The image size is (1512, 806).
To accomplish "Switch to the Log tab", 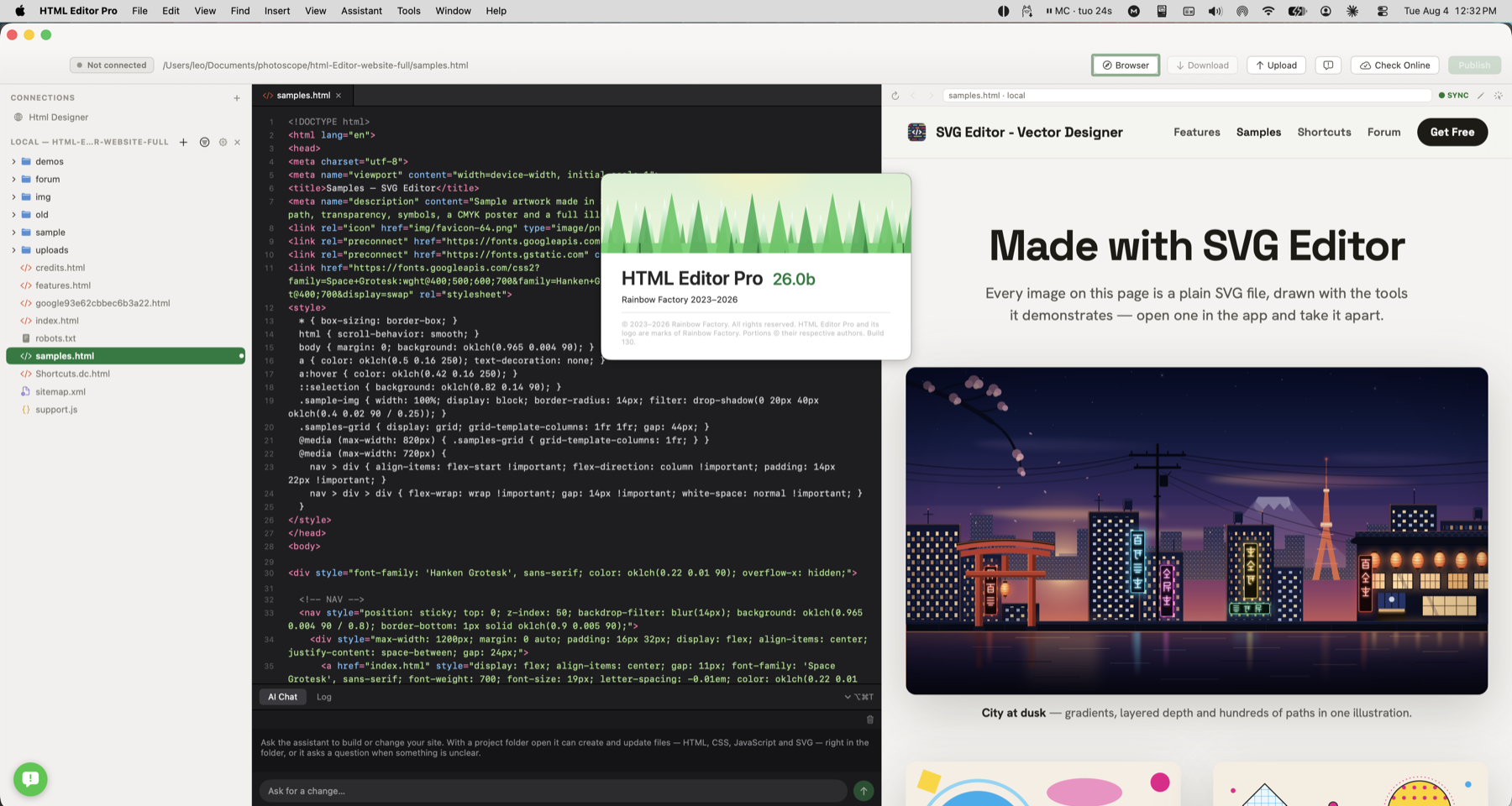I will [x=323, y=697].
